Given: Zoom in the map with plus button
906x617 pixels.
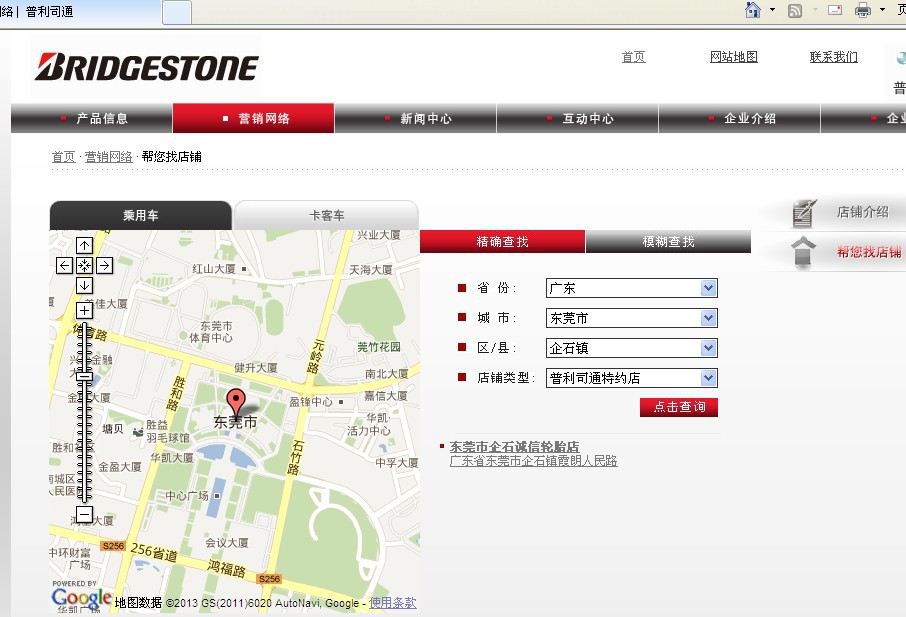Looking at the screenshot, I should point(85,310).
